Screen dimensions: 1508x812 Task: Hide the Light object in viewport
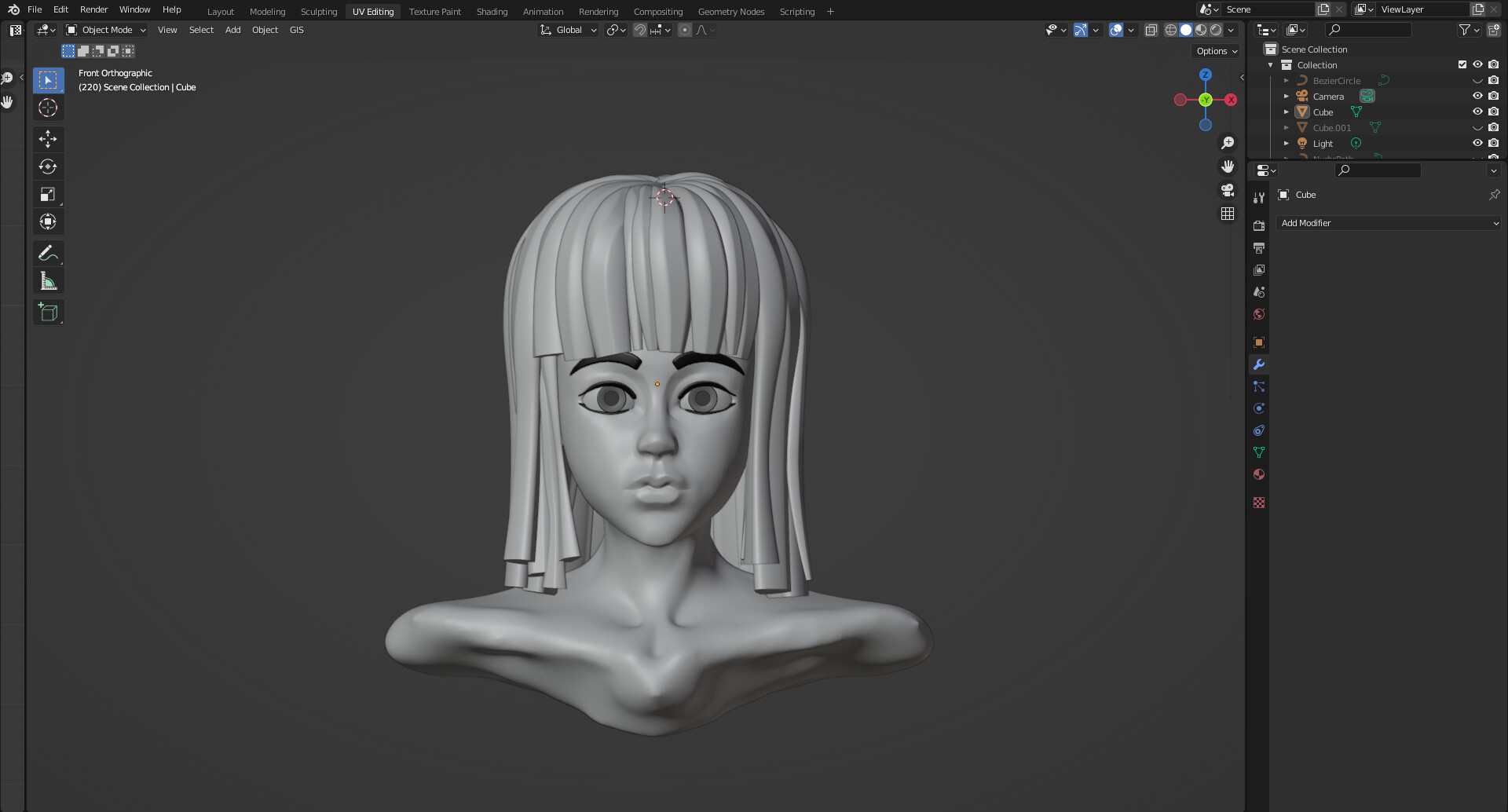click(1477, 143)
